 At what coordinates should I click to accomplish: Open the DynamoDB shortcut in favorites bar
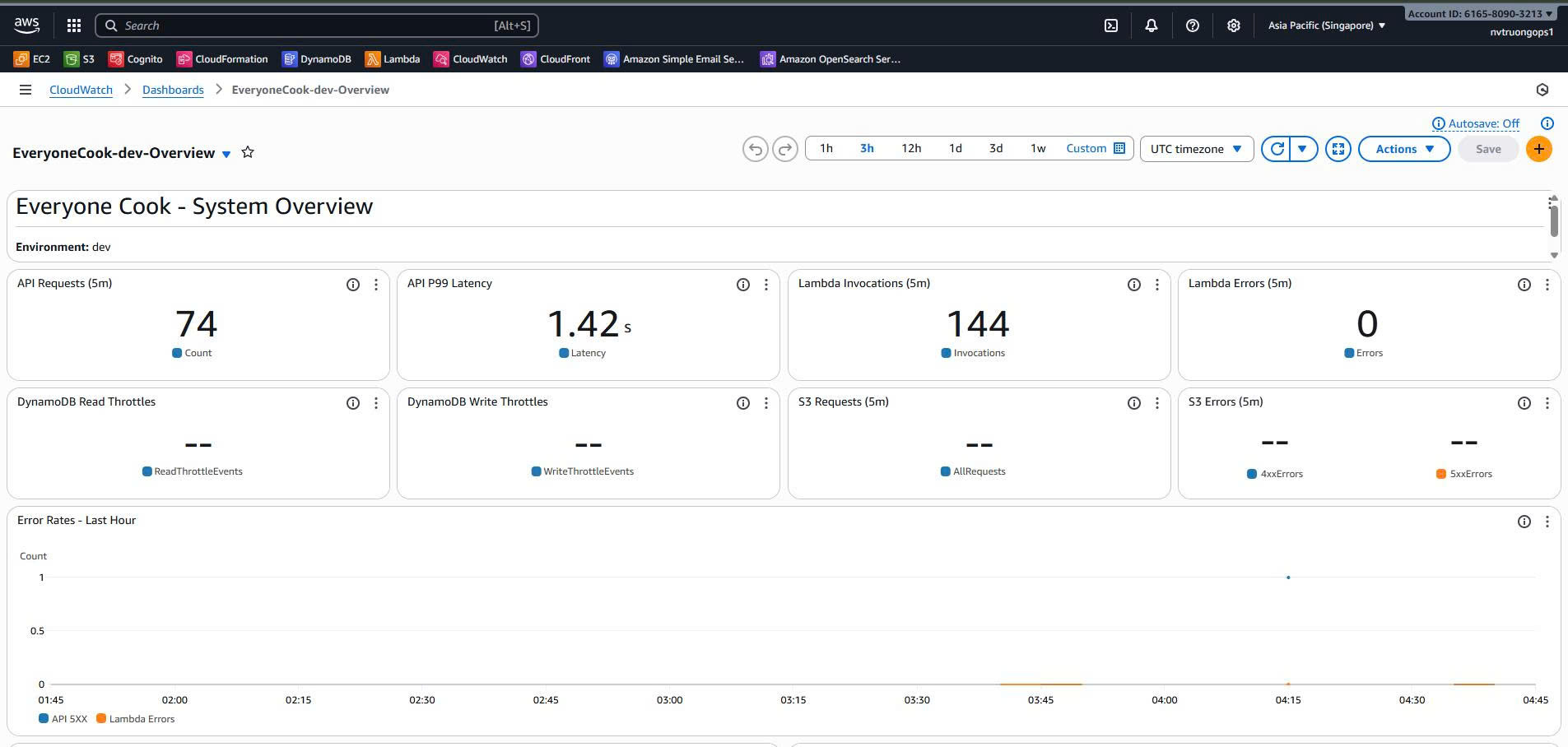point(317,59)
